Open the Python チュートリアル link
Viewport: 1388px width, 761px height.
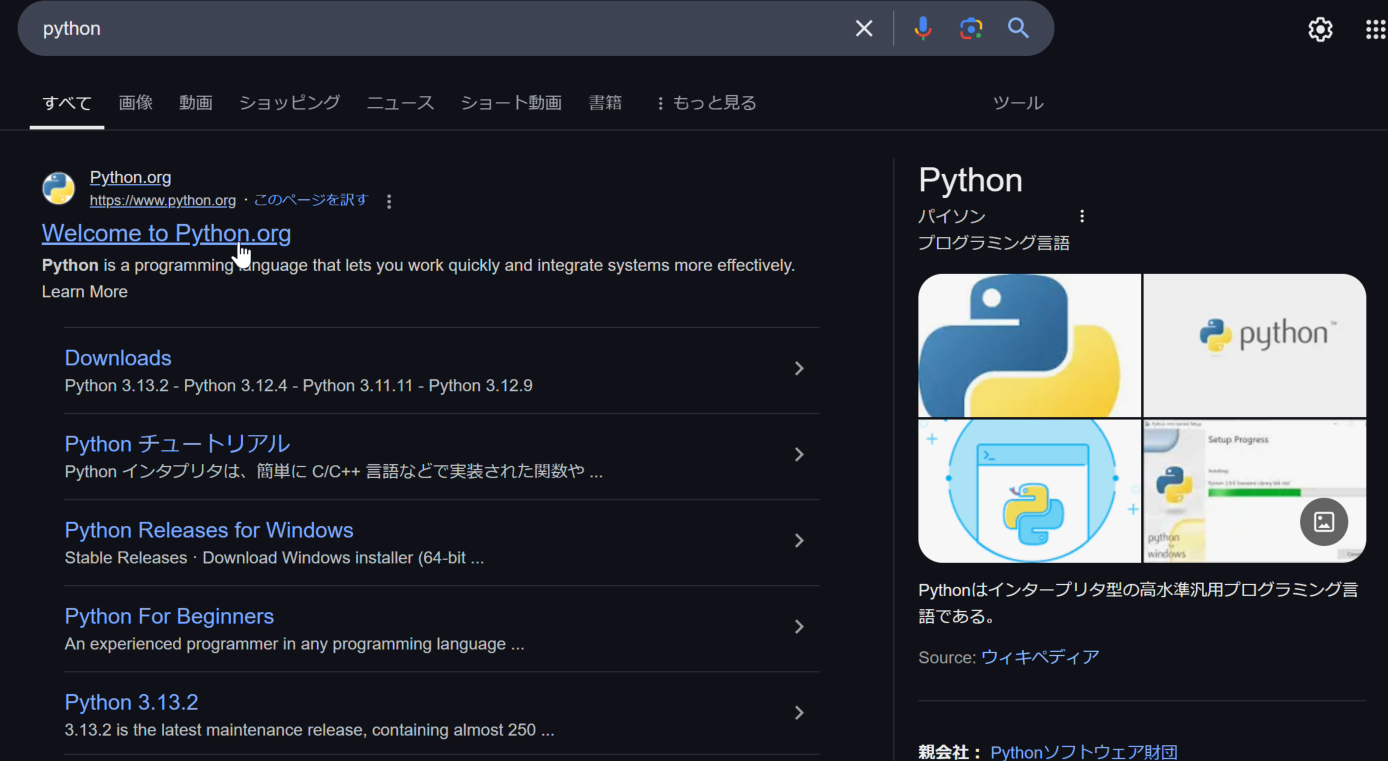177,444
